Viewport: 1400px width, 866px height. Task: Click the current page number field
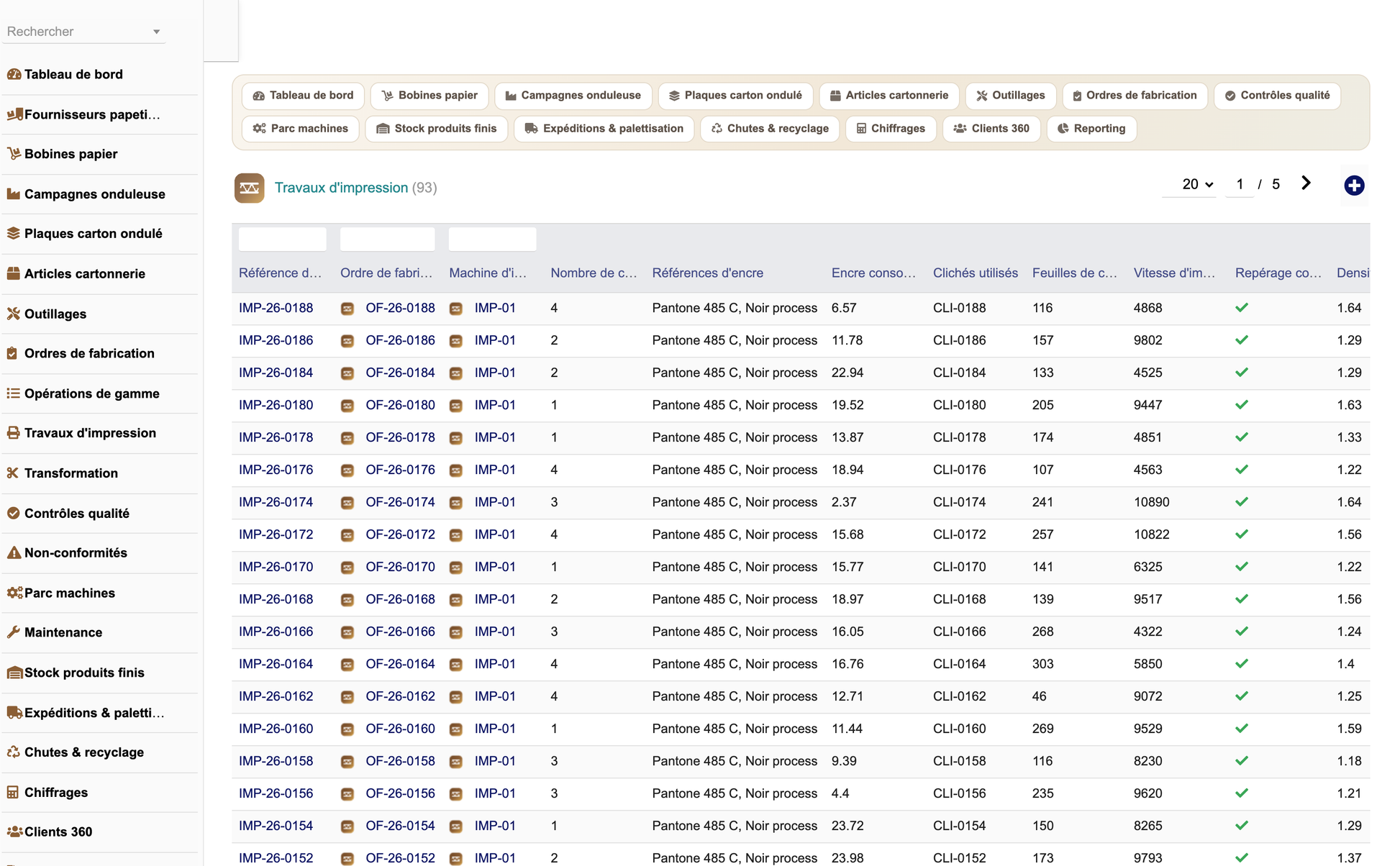click(x=1239, y=184)
